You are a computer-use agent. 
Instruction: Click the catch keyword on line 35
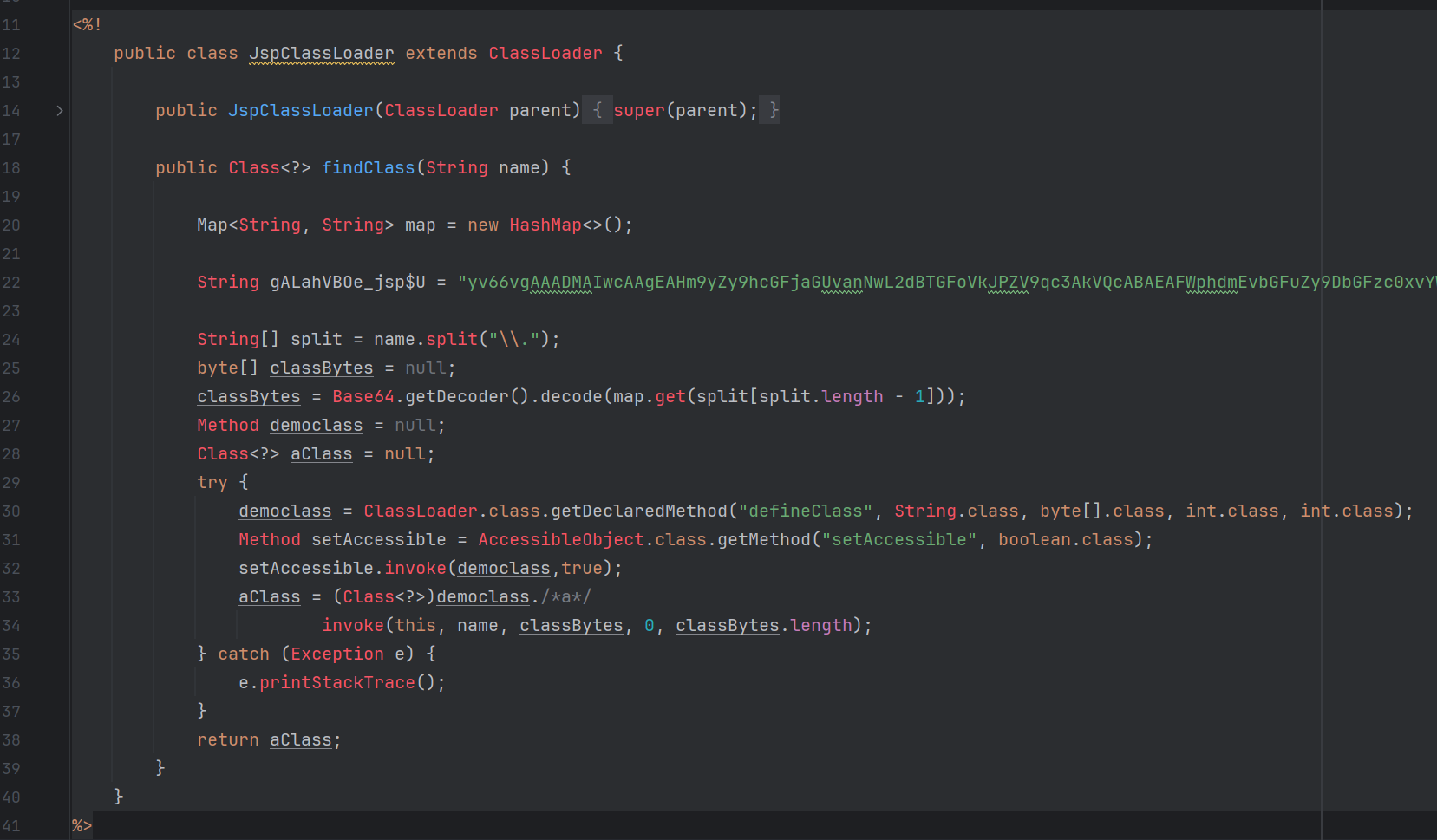[x=244, y=654]
